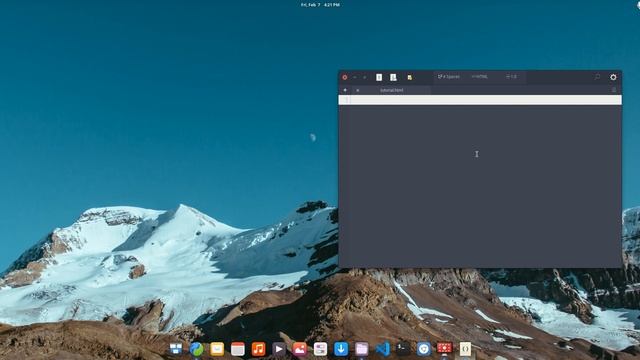Click the Code editor braces icon in the dock
640x360 pixels.
tap(465, 349)
